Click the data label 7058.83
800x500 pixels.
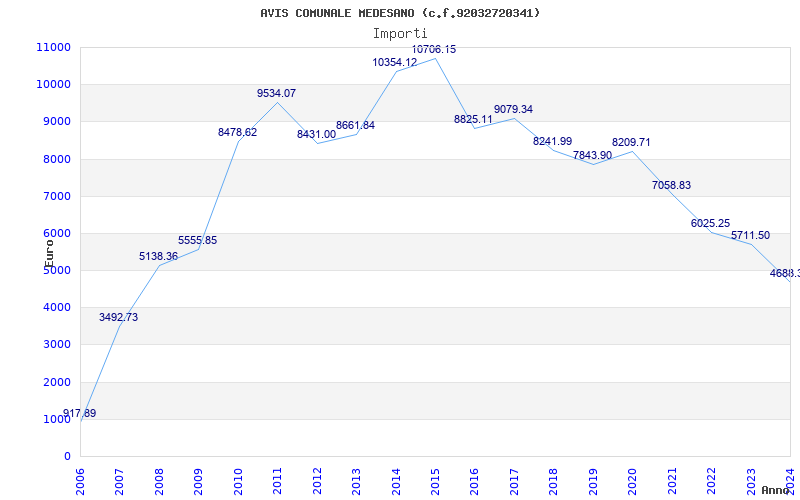671,185
